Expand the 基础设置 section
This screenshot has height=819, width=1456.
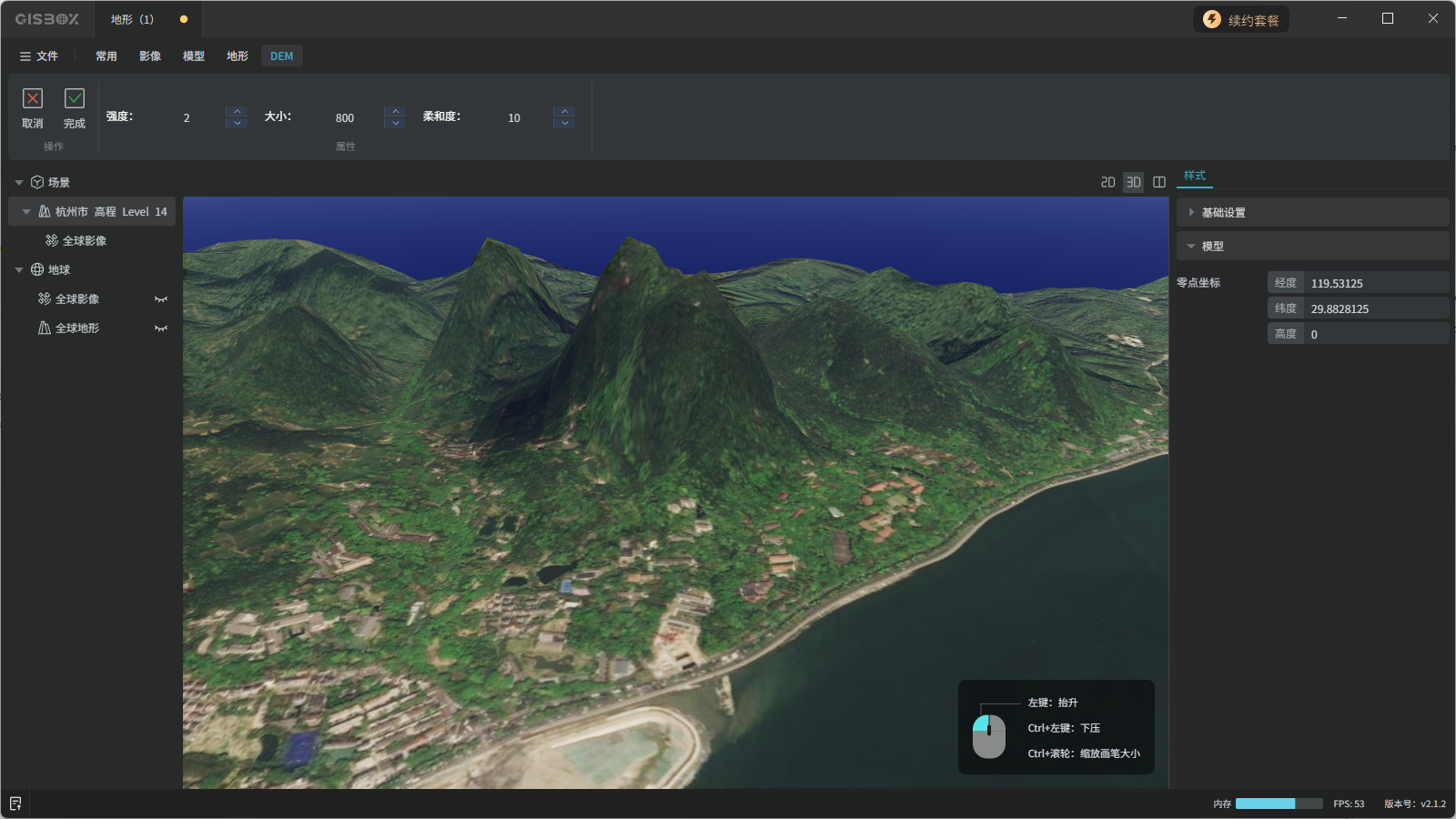pyautogui.click(x=1191, y=213)
